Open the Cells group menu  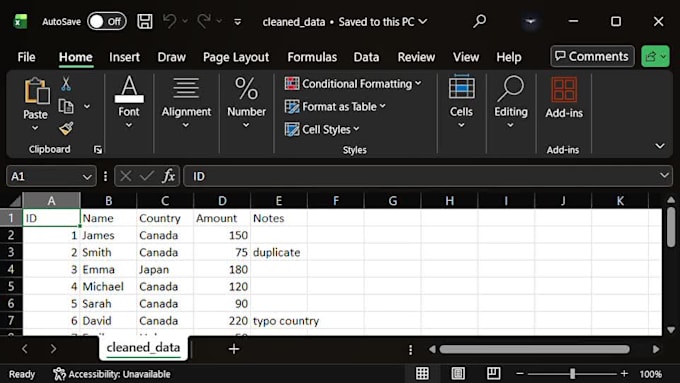[461, 102]
